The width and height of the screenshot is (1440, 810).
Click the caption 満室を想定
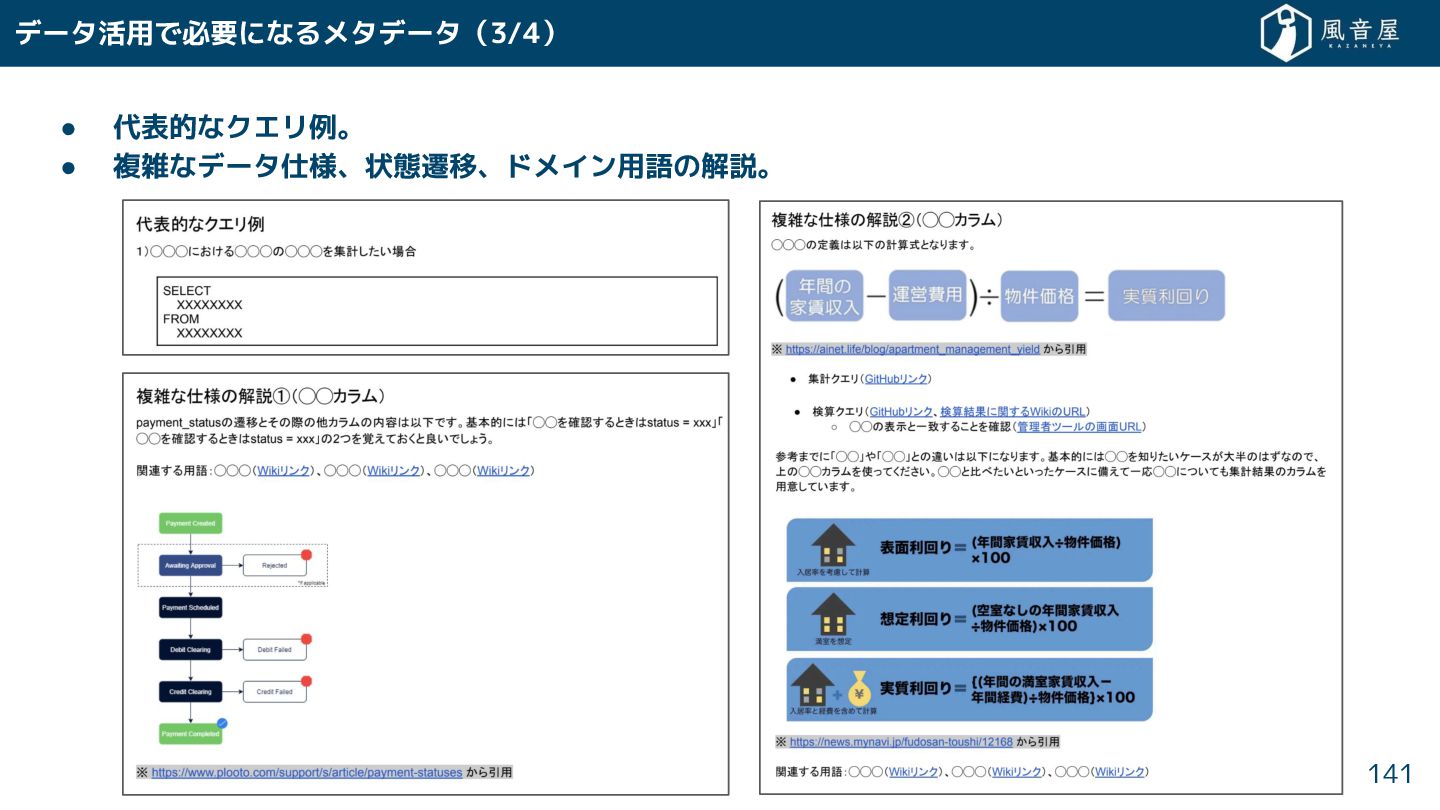(x=833, y=641)
